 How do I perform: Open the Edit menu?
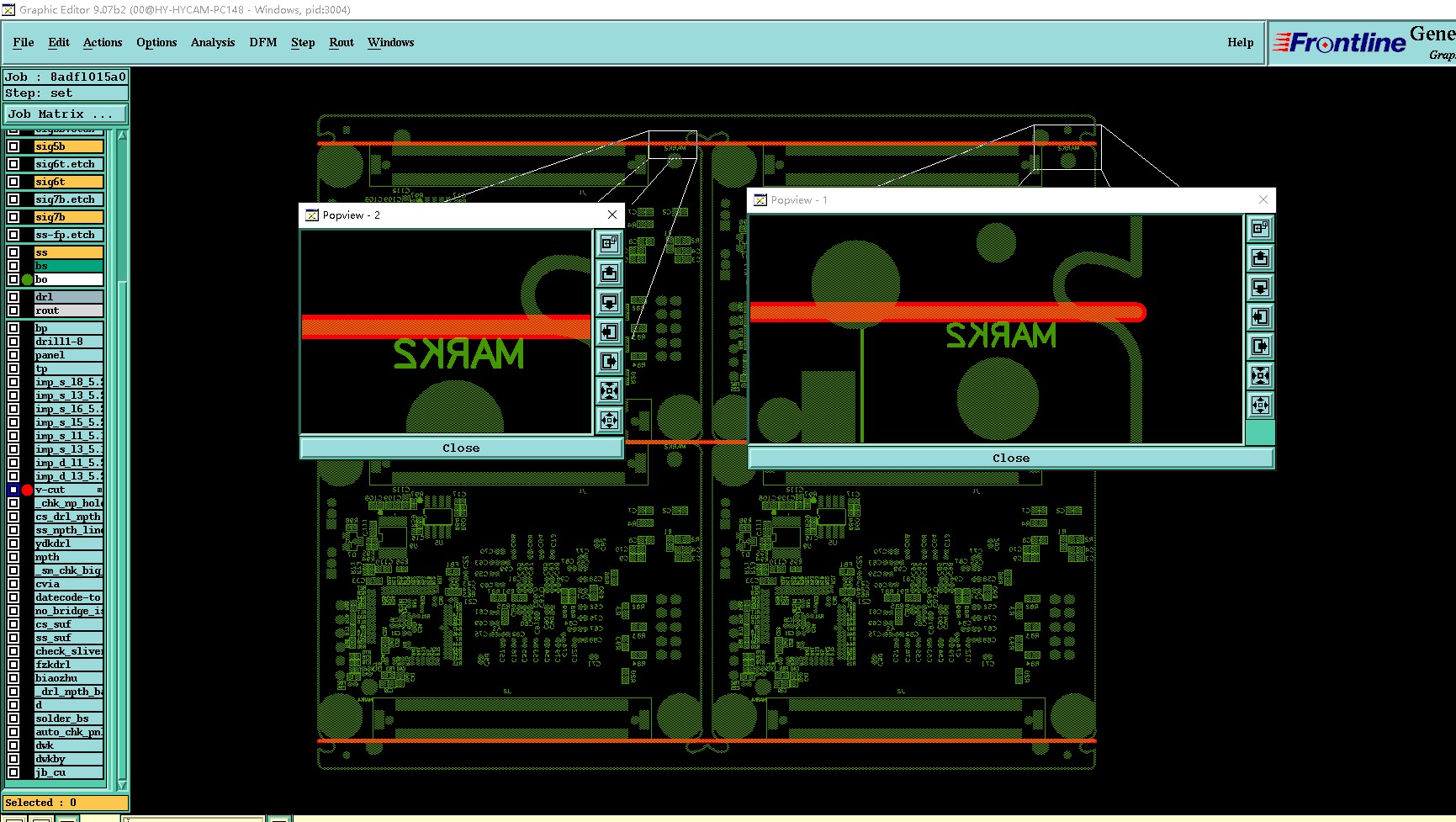tap(59, 42)
